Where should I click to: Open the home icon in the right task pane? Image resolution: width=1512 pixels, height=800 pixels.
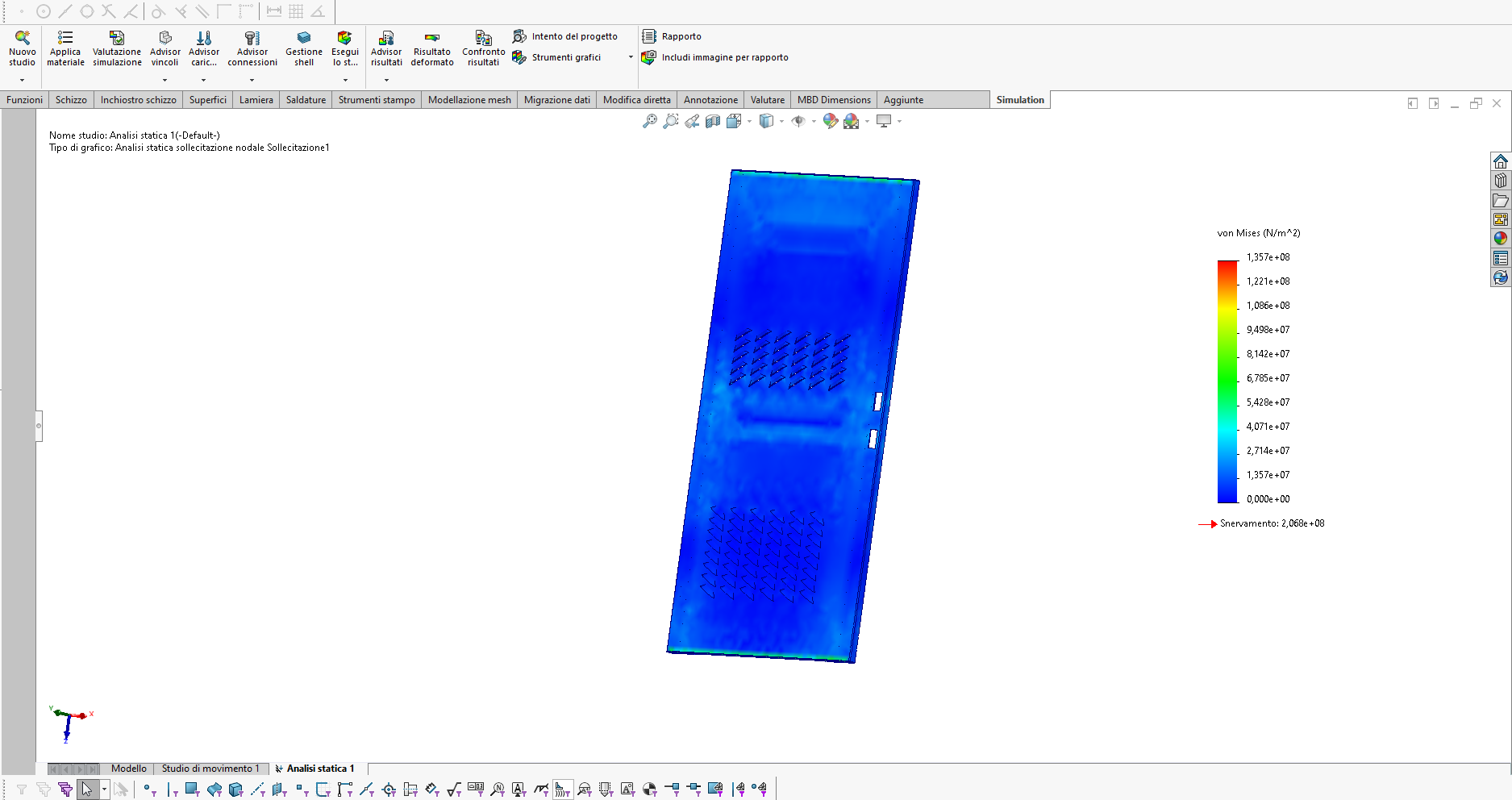(x=1500, y=161)
